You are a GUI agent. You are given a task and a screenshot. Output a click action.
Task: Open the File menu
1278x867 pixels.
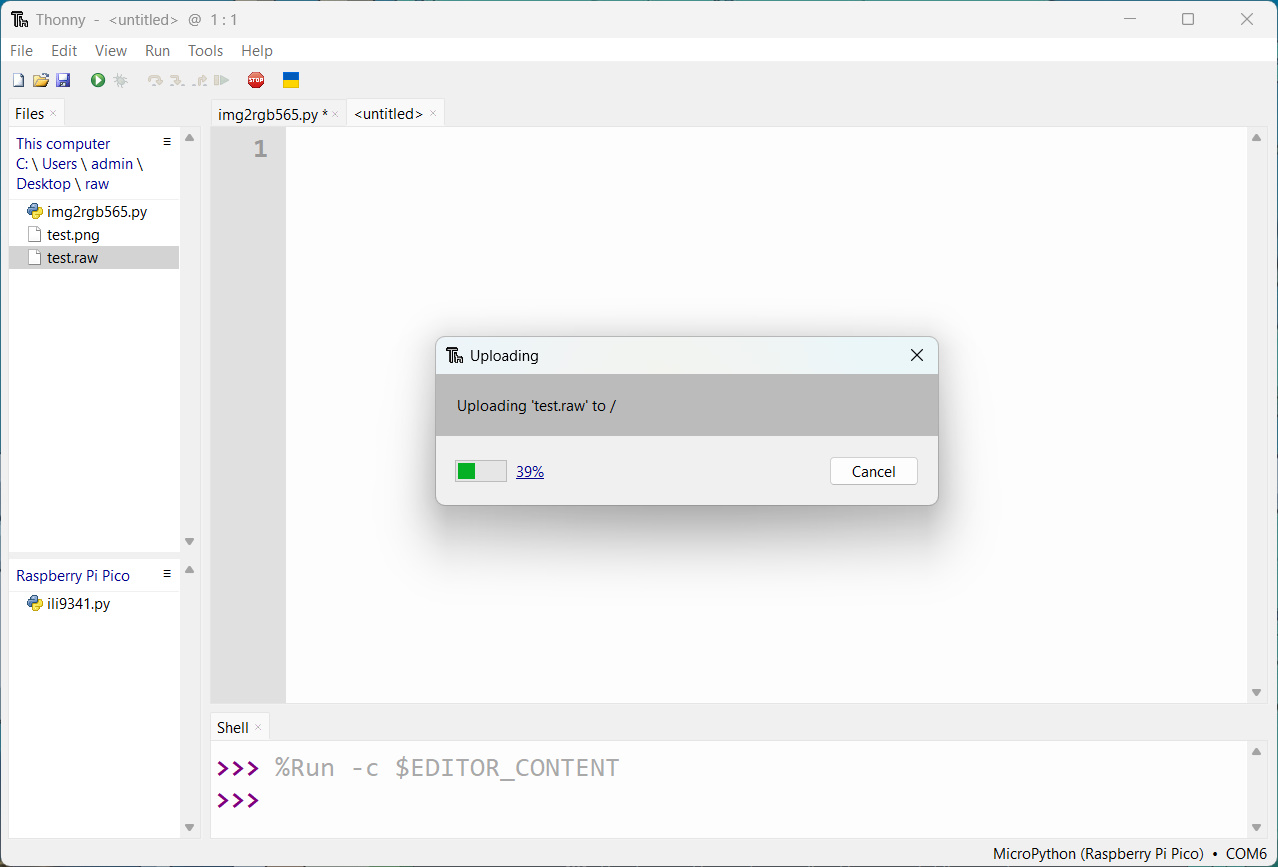coord(21,50)
